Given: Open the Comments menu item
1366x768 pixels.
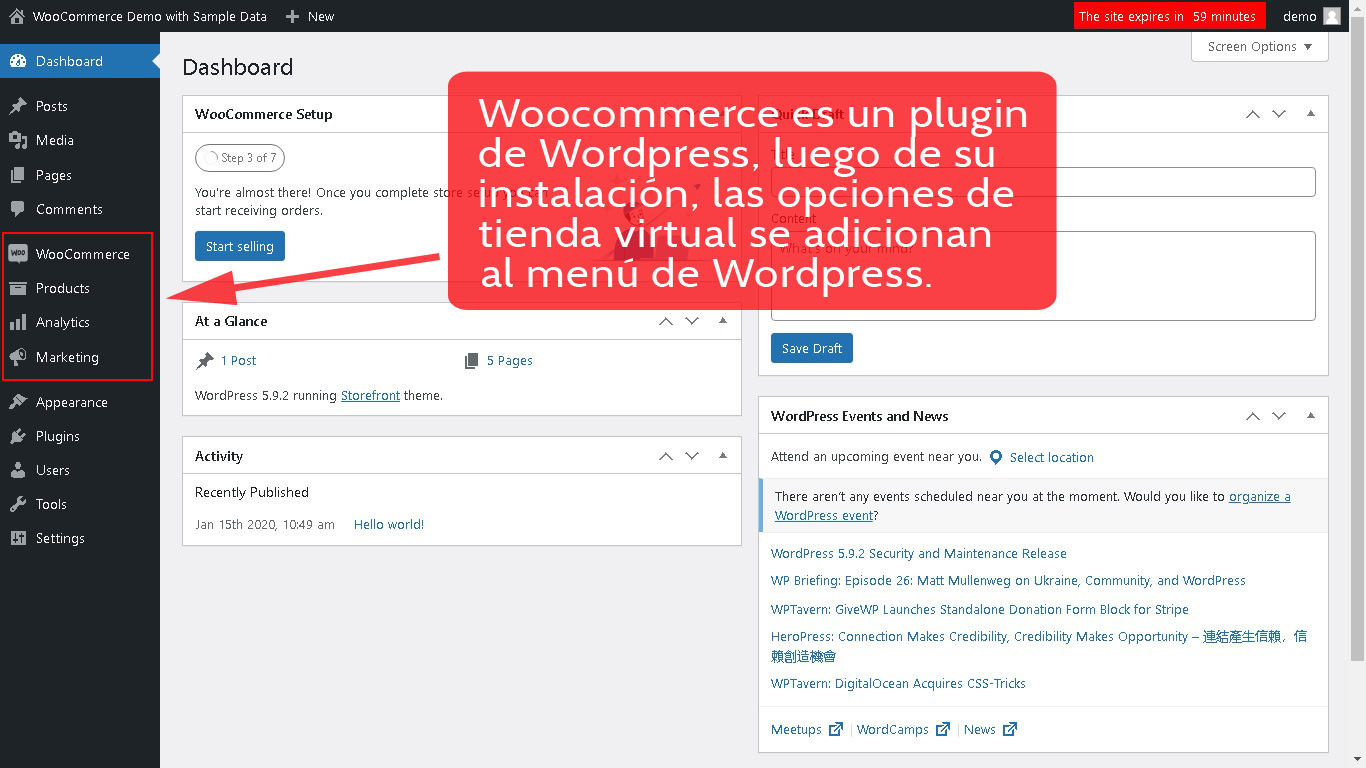Looking at the screenshot, I should coord(69,209).
